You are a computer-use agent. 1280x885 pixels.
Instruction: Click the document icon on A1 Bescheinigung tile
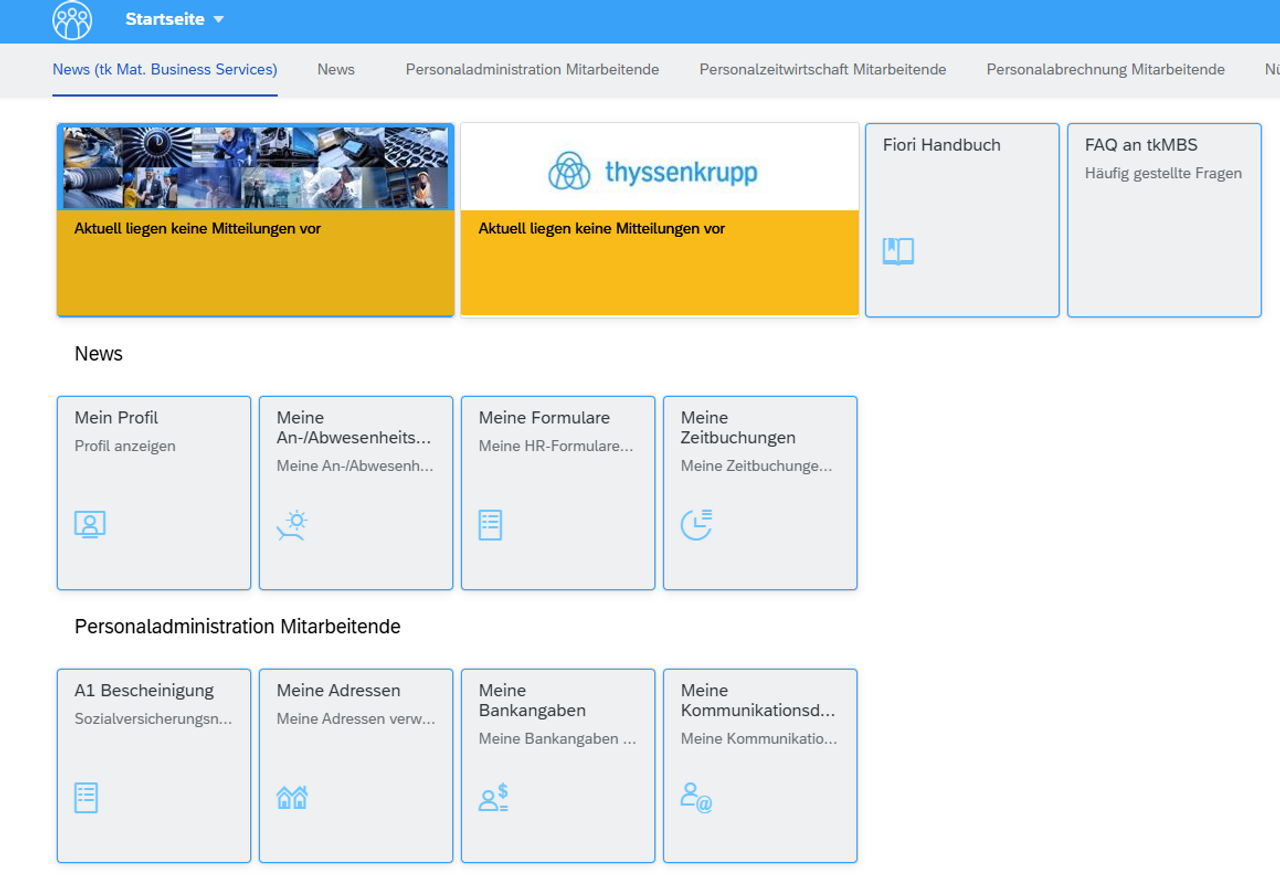87,798
